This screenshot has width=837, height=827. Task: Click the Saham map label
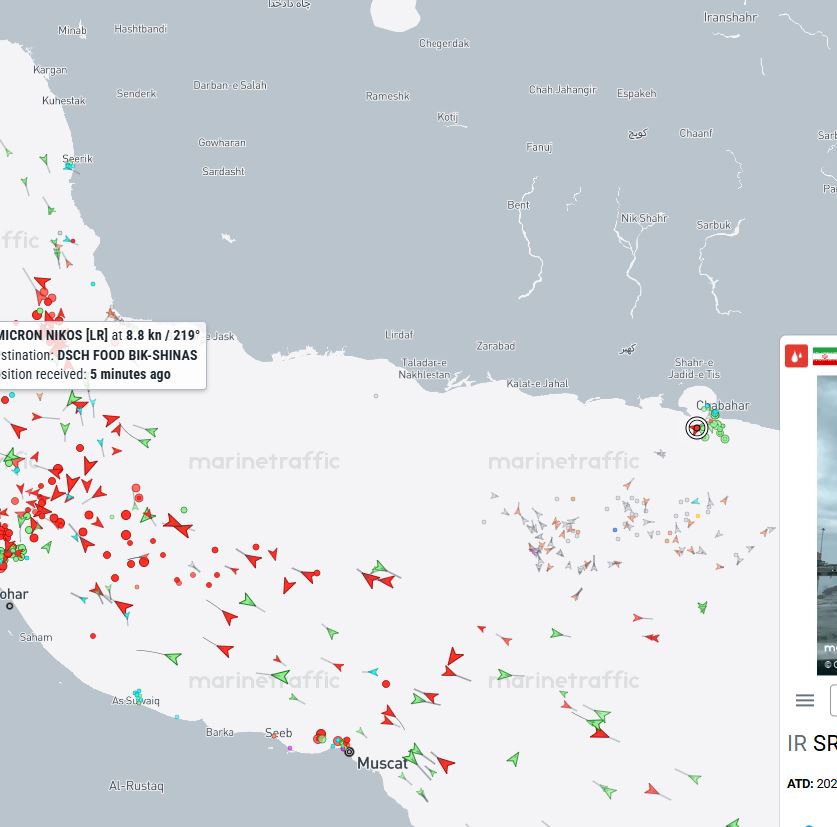(x=36, y=637)
